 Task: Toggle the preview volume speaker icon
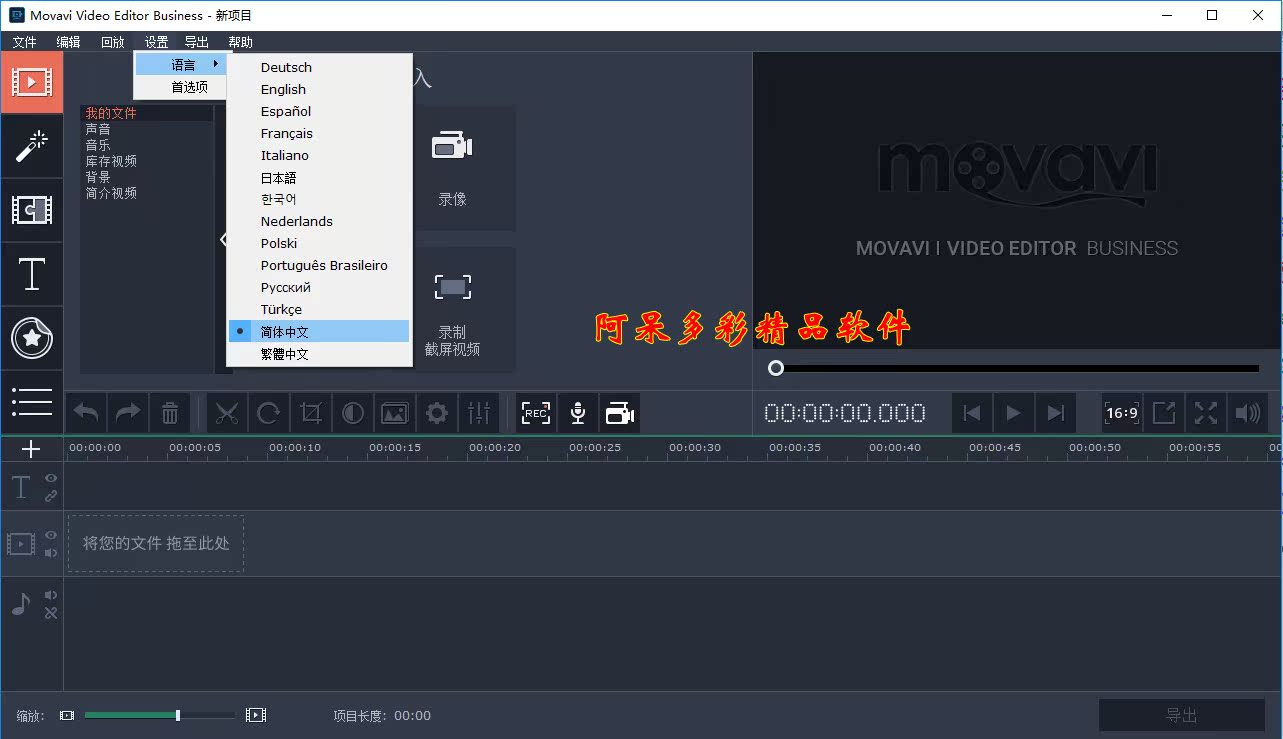click(x=1248, y=413)
